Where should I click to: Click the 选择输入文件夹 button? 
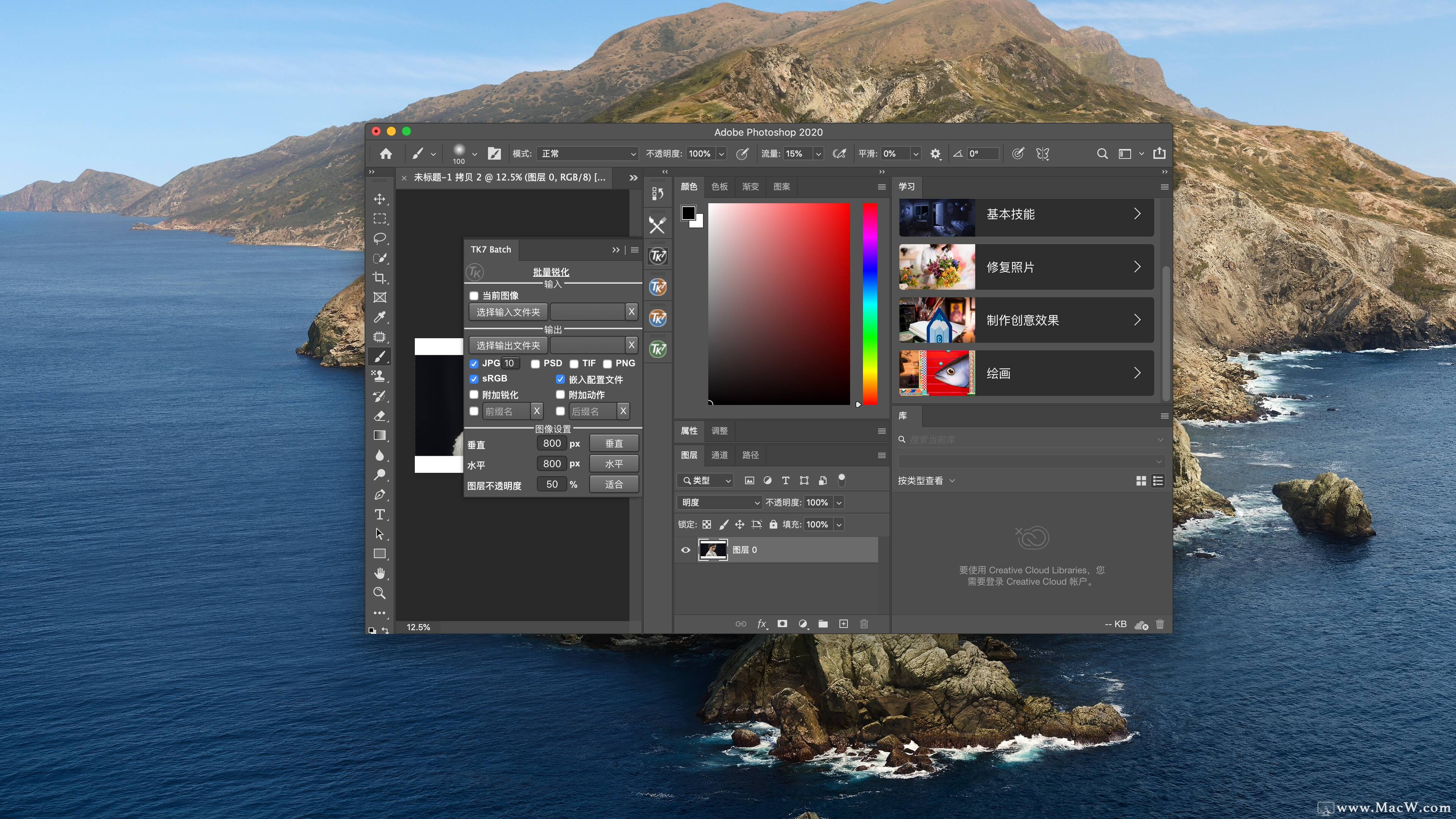click(508, 312)
